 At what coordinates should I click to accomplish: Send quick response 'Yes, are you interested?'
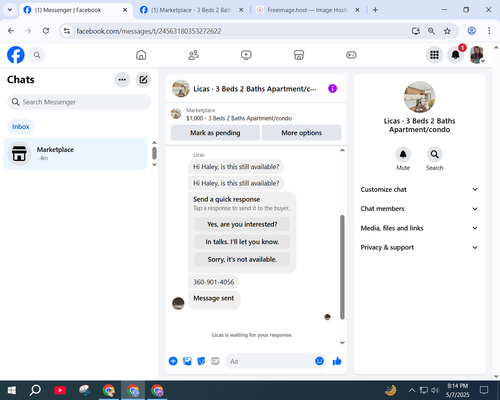pos(242,224)
